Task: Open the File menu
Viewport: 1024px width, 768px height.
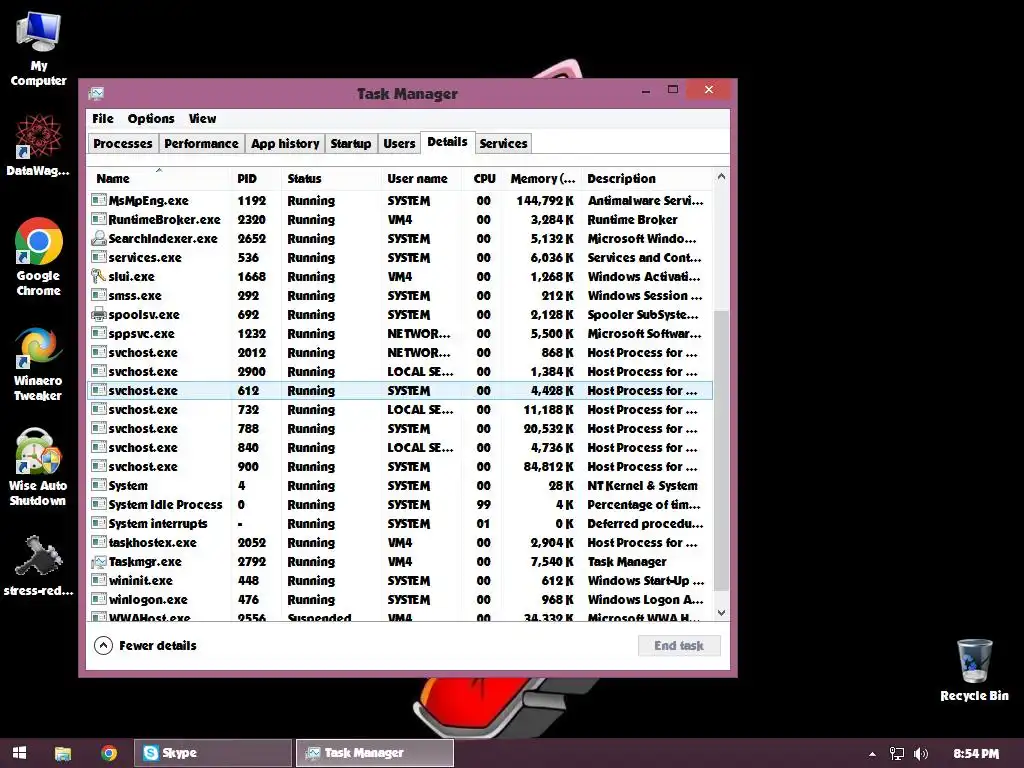Action: (103, 118)
